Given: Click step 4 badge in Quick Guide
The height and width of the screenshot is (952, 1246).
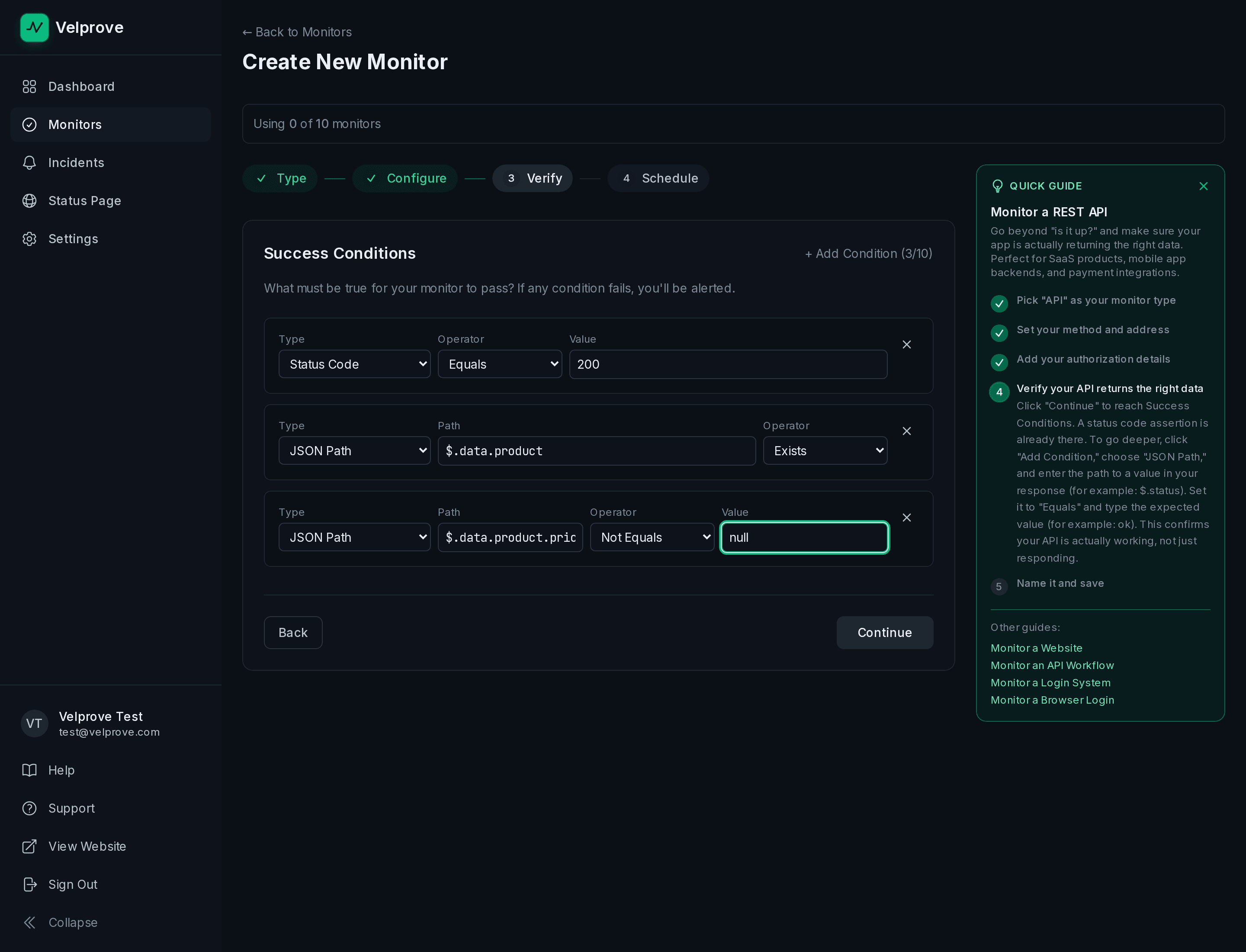Looking at the screenshot, I should tap(999, 392).
